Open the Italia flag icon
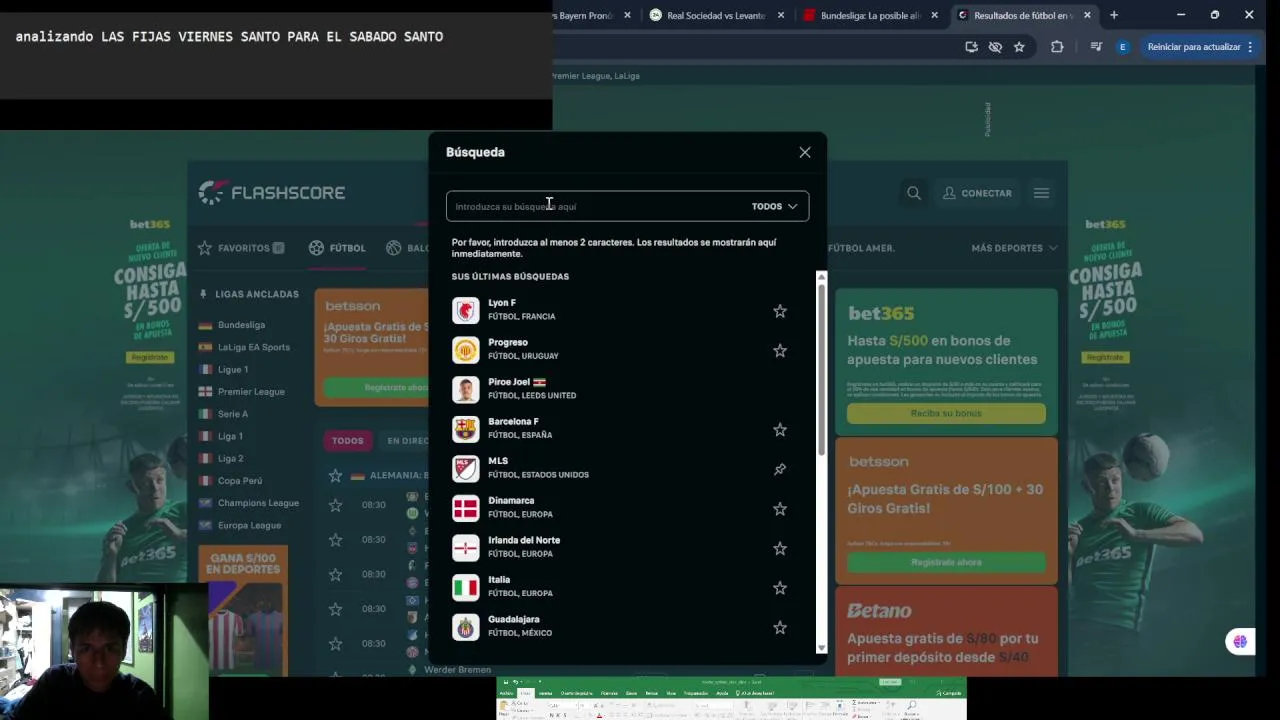 (466, 587)
